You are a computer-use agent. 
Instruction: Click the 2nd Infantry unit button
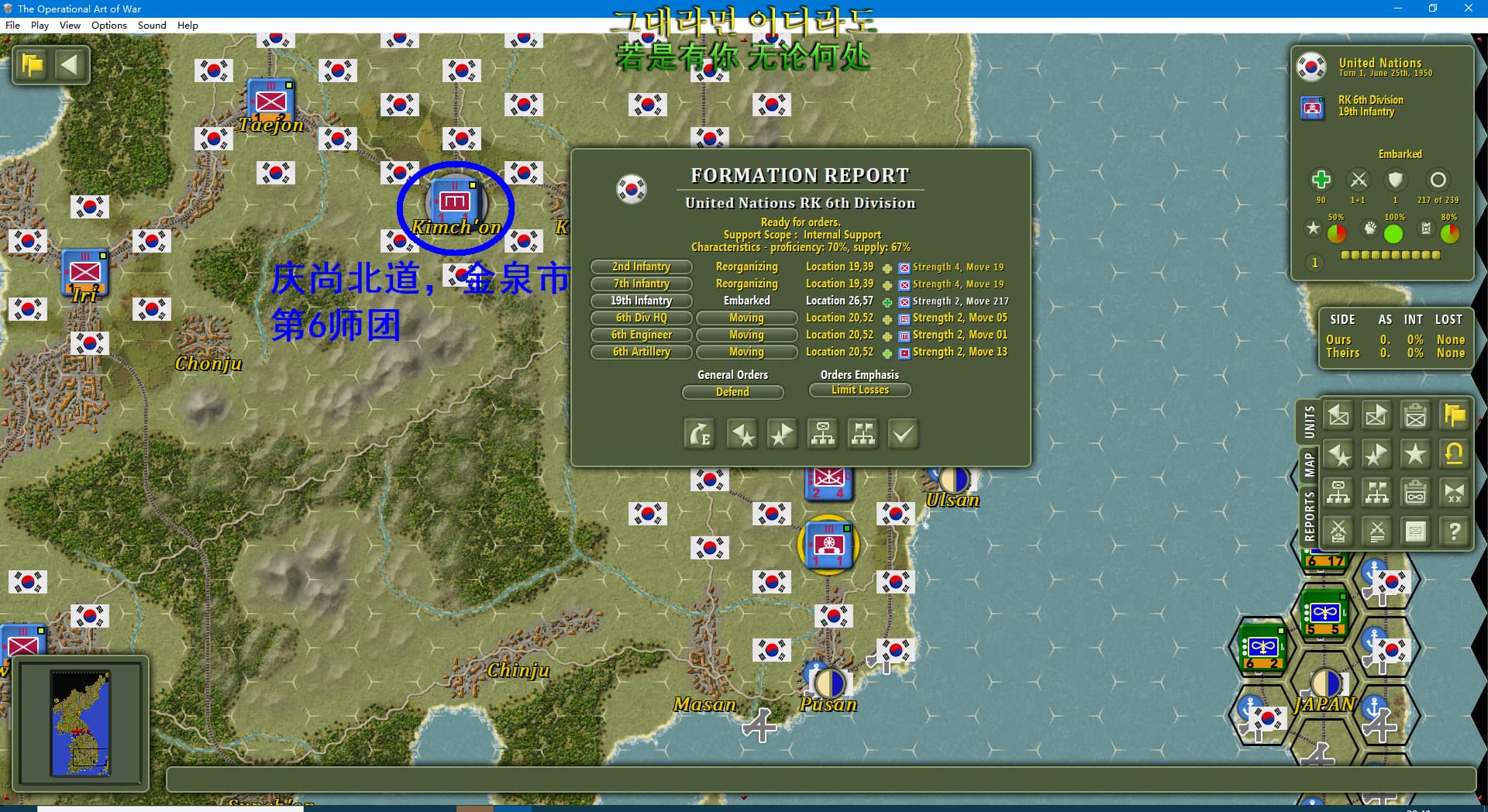641,267
